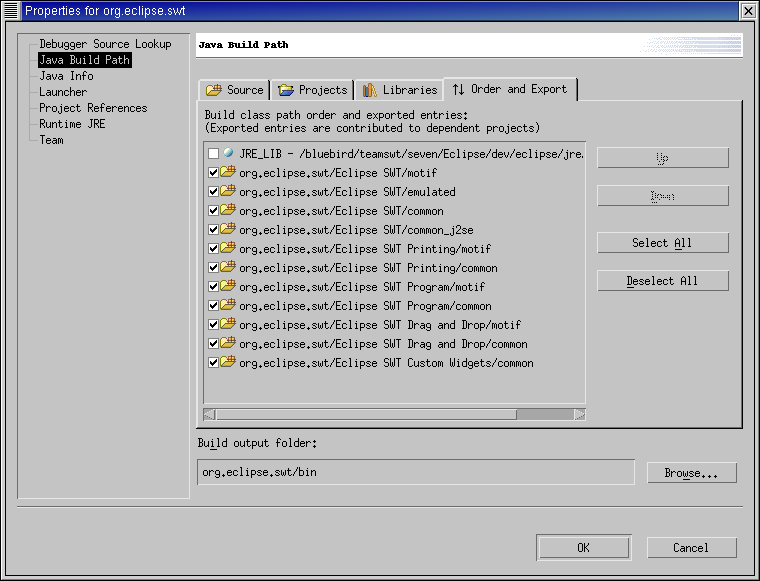Select the JRE_LIB class path entry text

[412, 154]
